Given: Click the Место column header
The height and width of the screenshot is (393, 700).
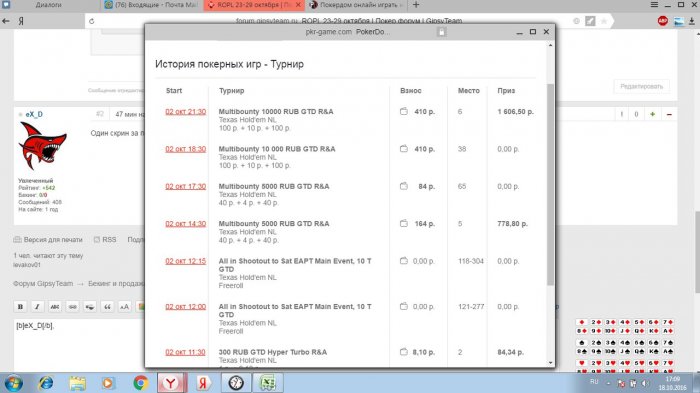Looking at the screenshot, I should pos(469,91).
